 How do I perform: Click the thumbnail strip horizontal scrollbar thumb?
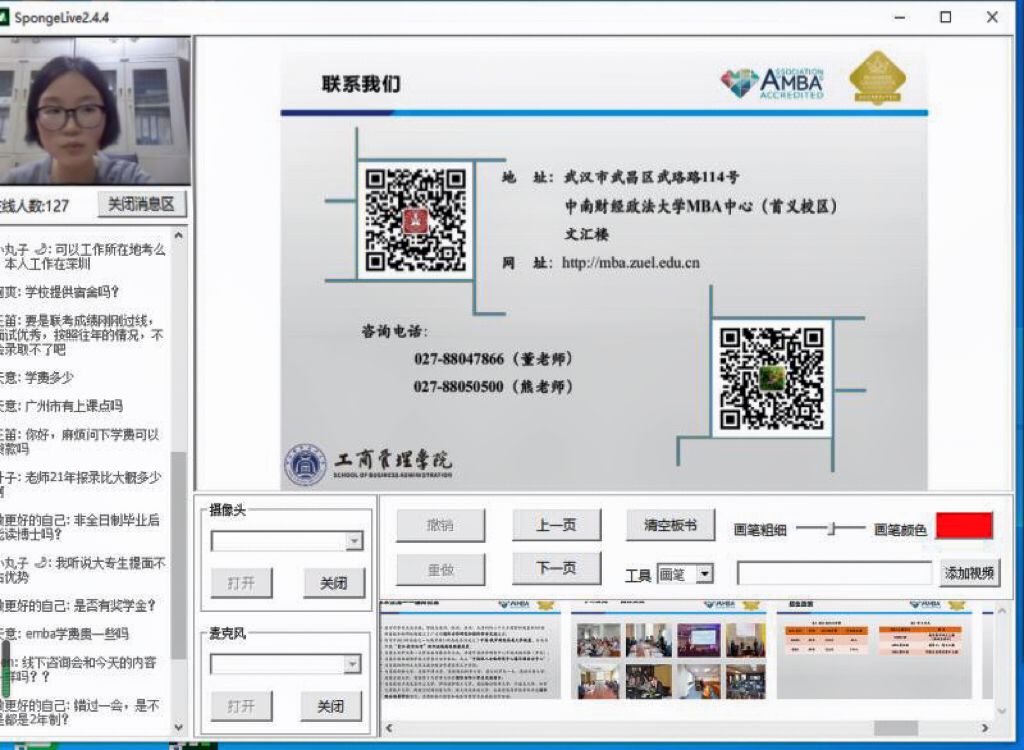(896, 727)
